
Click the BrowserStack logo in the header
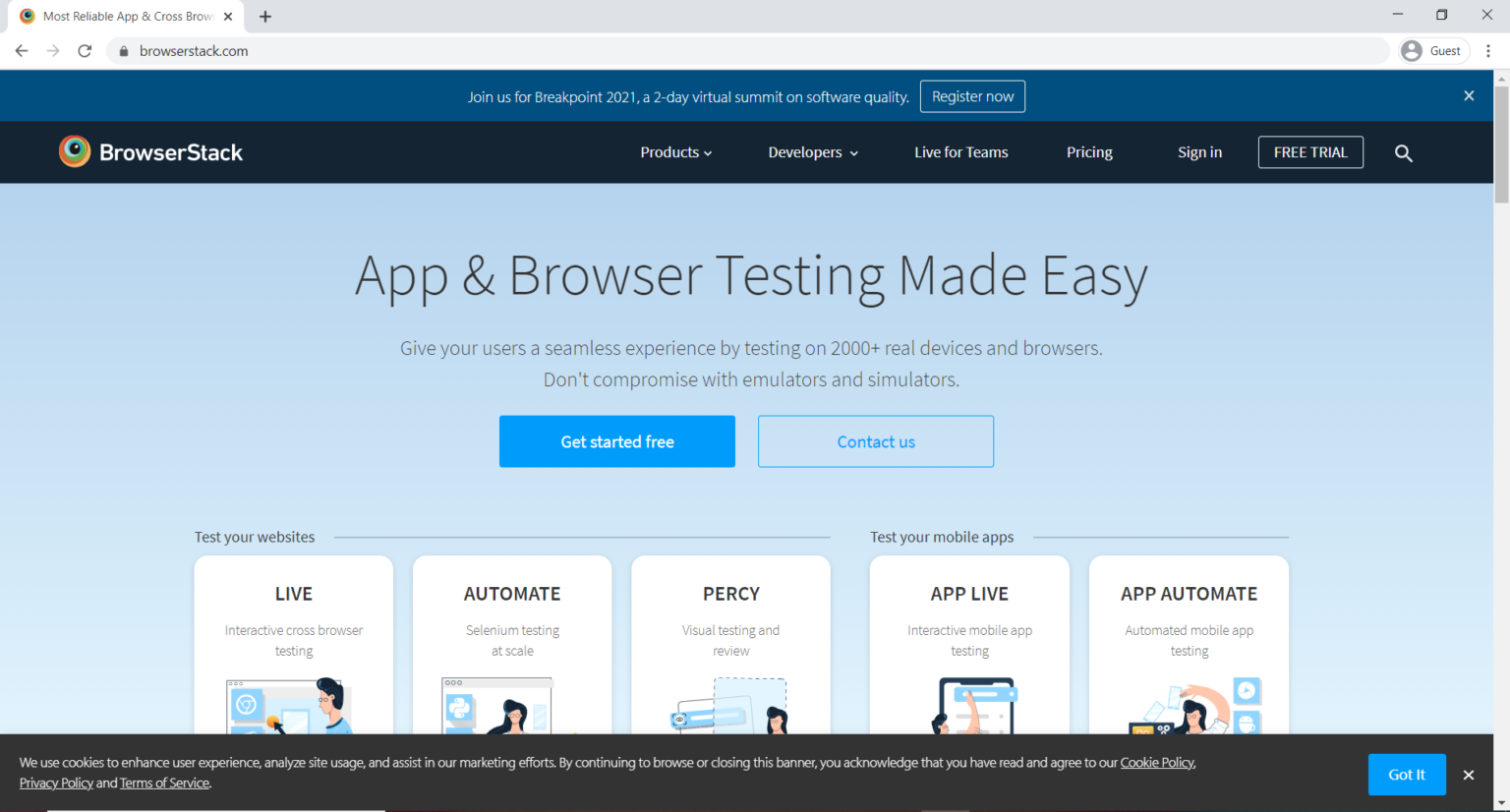tap(150, 152)
